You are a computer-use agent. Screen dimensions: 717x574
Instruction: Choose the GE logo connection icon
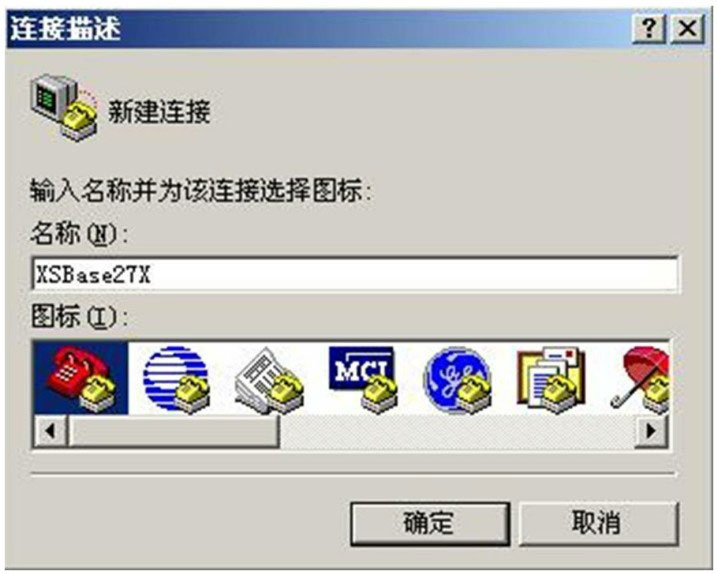pos(457,381)
